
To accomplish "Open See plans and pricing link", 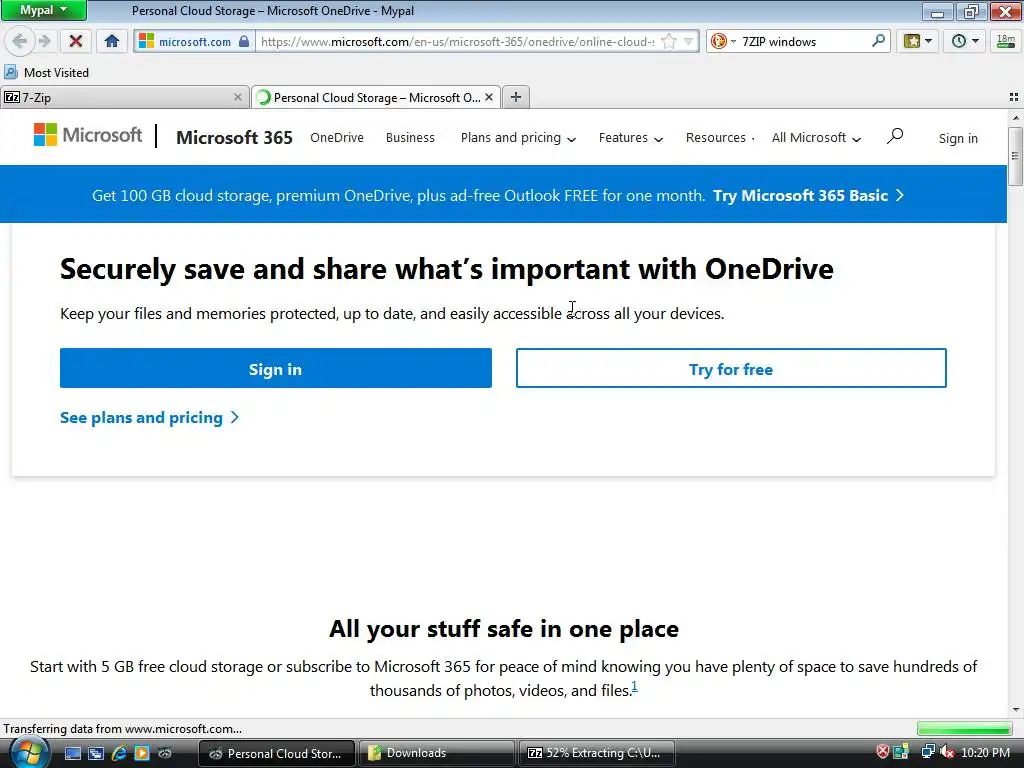I will [x=150, y=417].
